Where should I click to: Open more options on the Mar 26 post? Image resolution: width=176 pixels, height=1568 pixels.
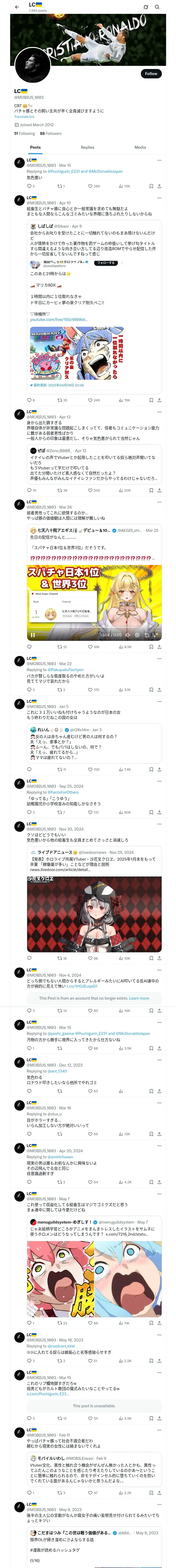click(x=159, y=502)
